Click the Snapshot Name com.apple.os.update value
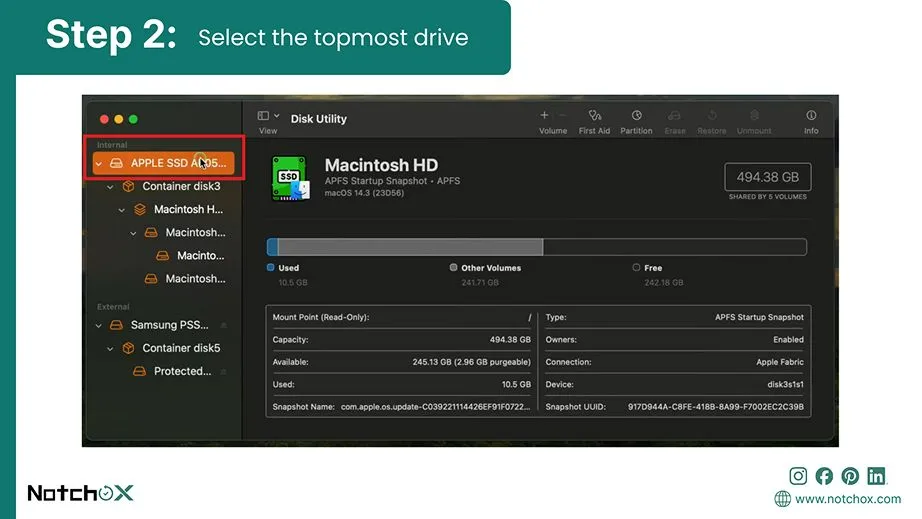The image size is (922, 519). pyautogui.click(x=435, y=407)
